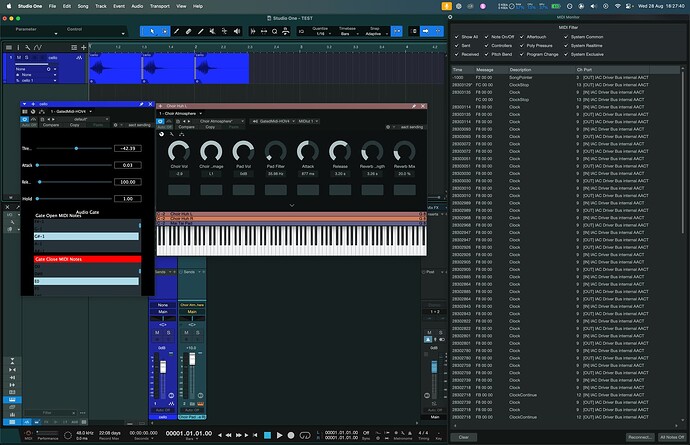The image size is (690, 445).
Task: Select the Split tool in the toolbar
Action: click(176, 31)
